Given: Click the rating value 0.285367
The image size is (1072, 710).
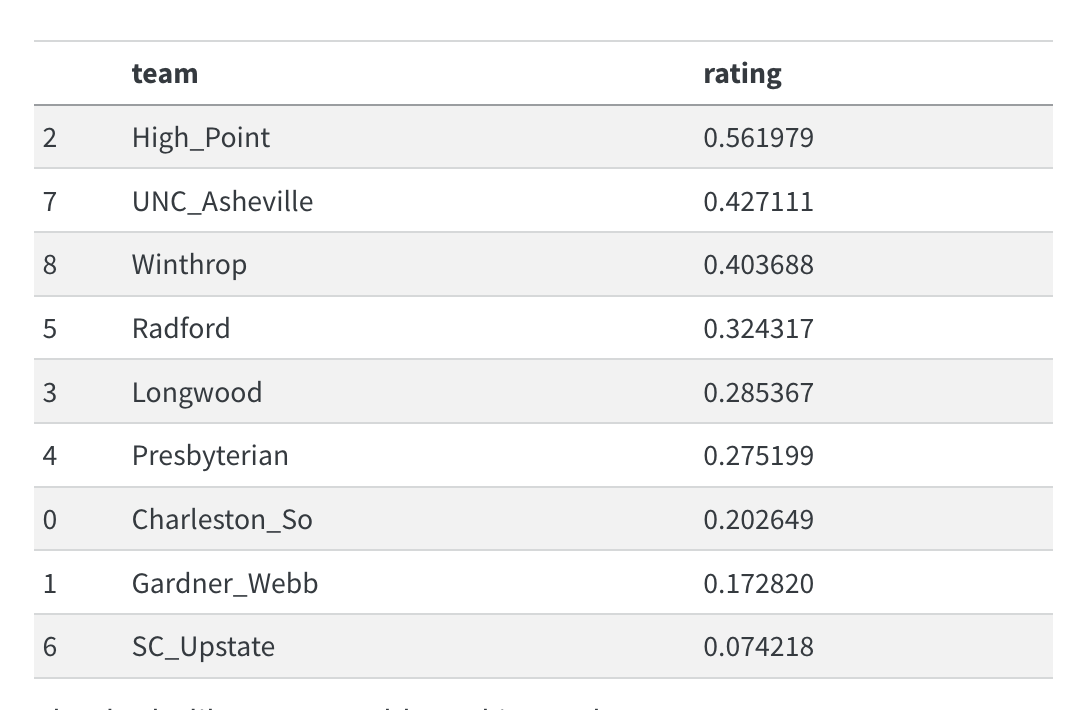Looking at the screenshot, I should (758, 392).
